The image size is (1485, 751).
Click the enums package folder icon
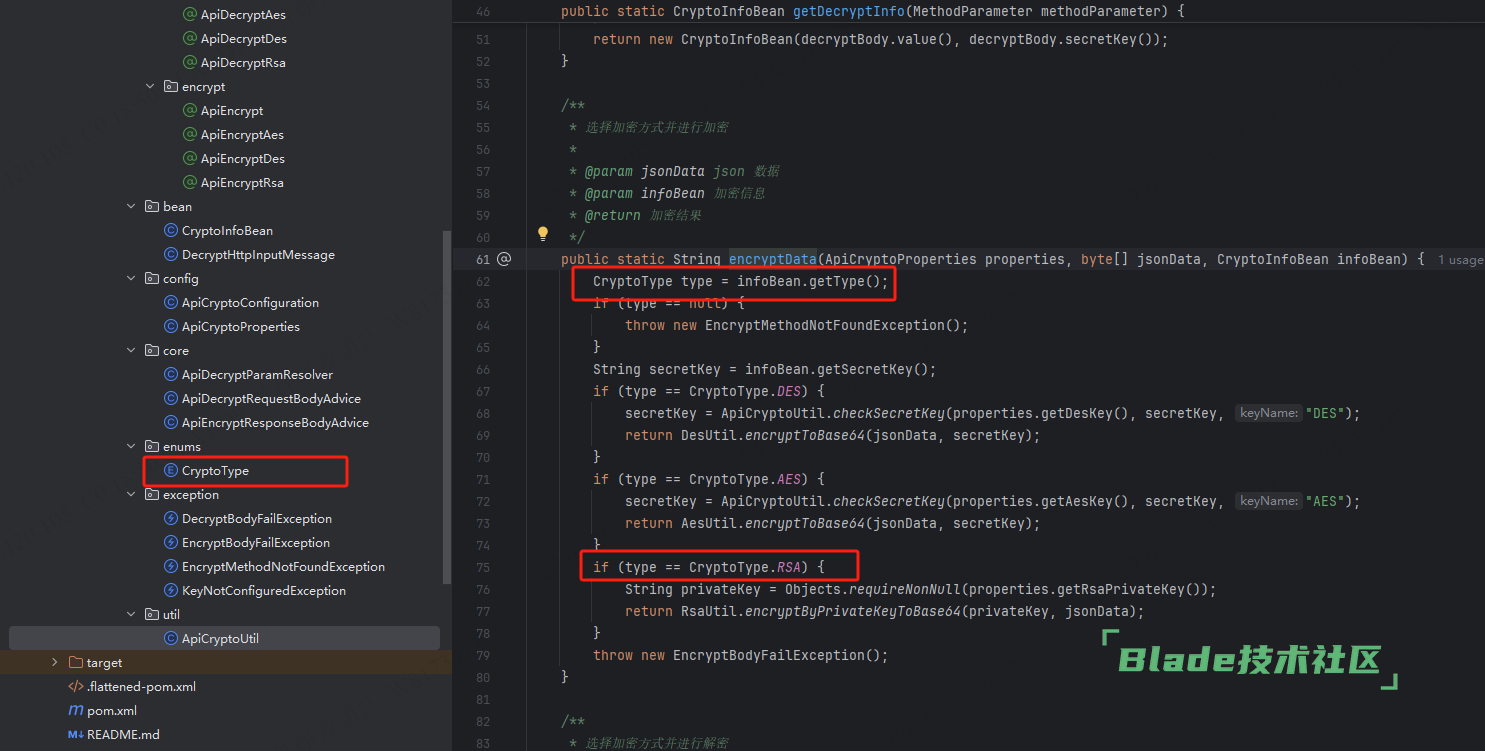(152, 447)
